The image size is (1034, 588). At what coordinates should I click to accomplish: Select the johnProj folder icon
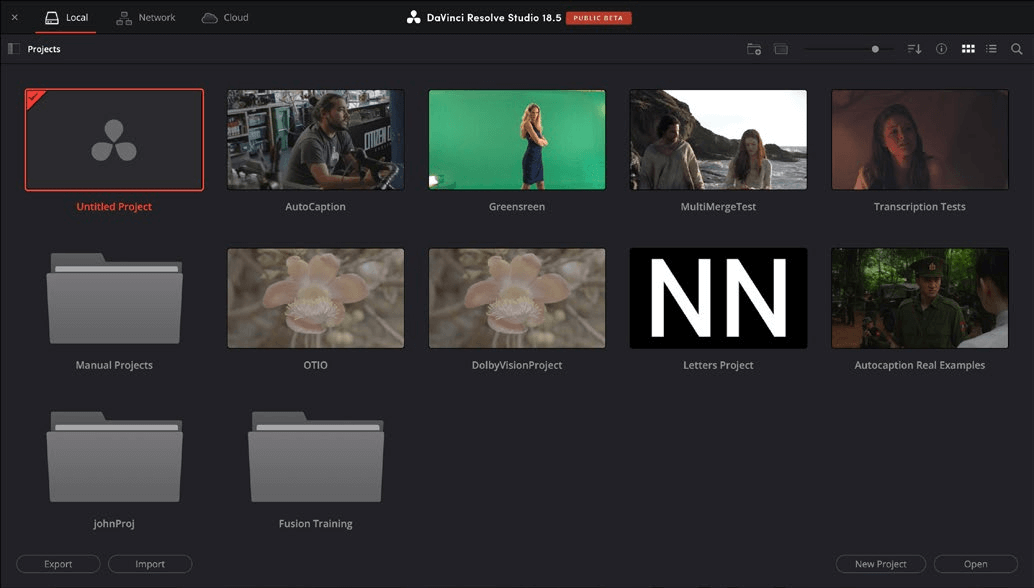[x=114, y=458]
